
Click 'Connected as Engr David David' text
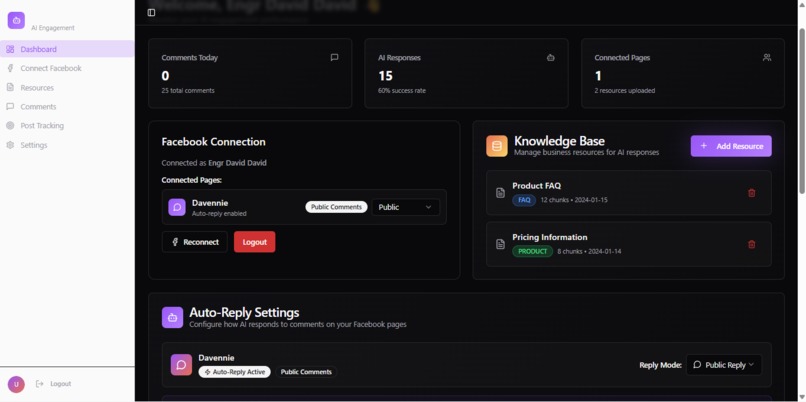pyautogui.click(x=214, y=163)
